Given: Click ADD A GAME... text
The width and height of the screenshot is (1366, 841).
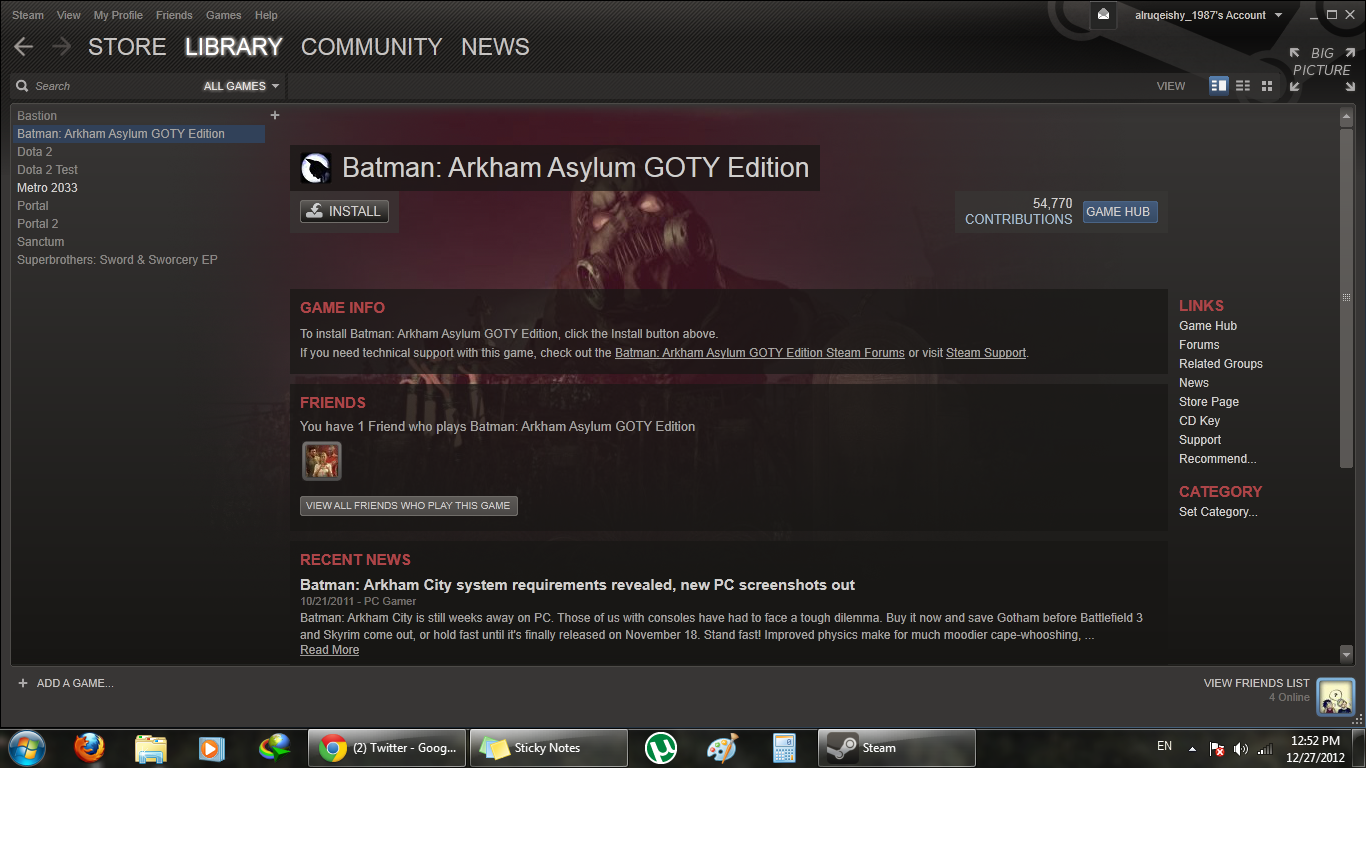Looking at the screenshot, I should (x=75, y=683).
